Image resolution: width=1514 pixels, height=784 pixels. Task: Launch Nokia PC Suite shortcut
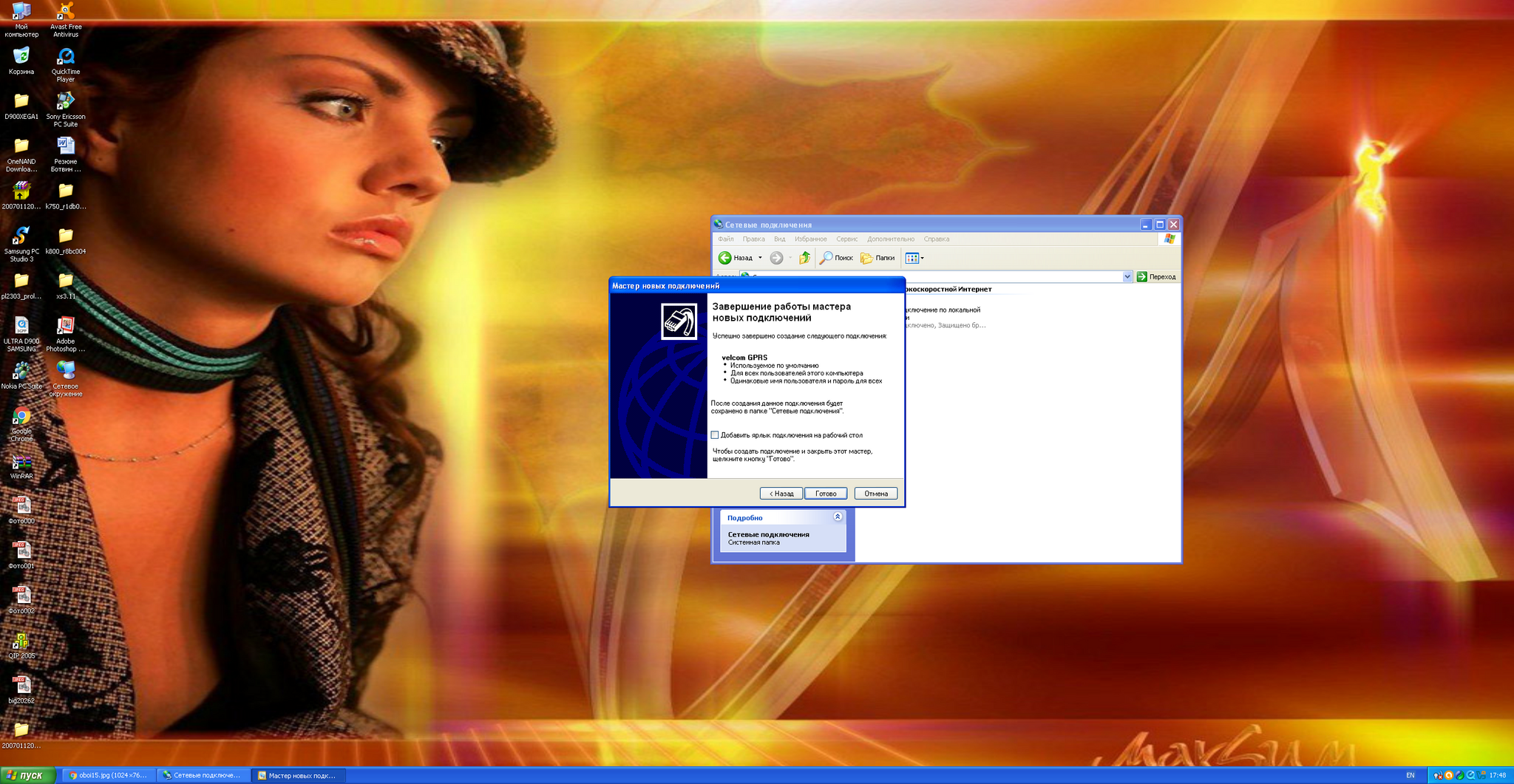pyautogui.click(x=21, y=376)
